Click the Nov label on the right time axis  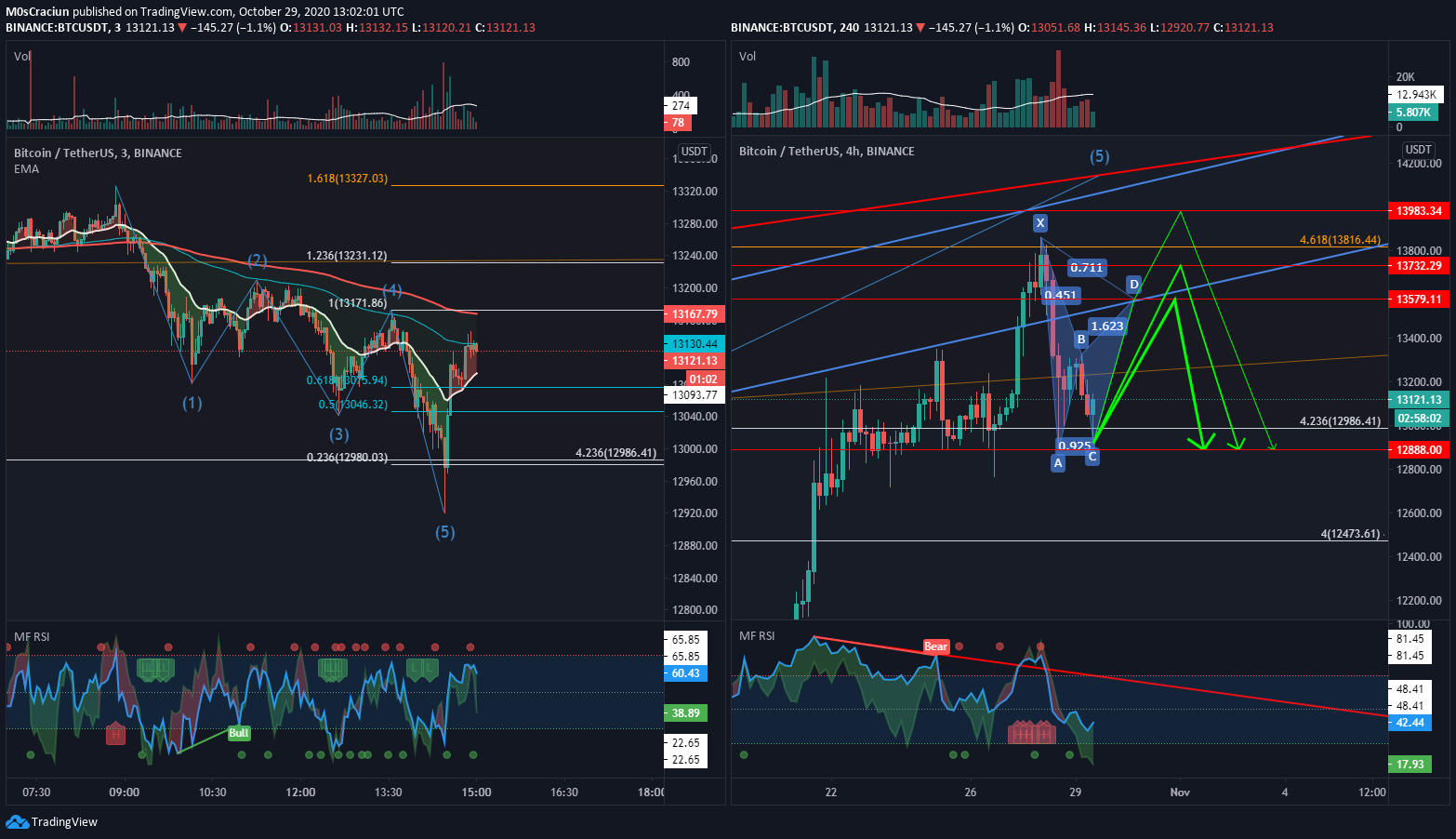(1180, 792)
